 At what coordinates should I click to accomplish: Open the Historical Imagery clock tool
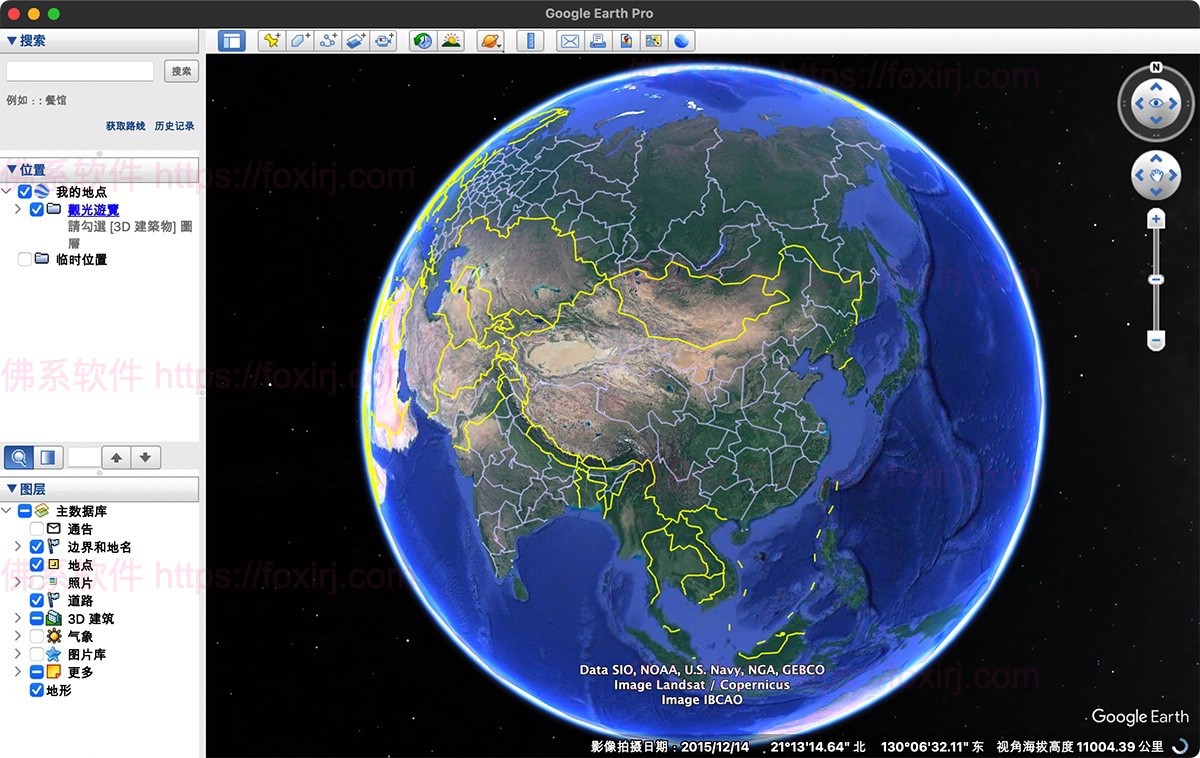(421, 40)
